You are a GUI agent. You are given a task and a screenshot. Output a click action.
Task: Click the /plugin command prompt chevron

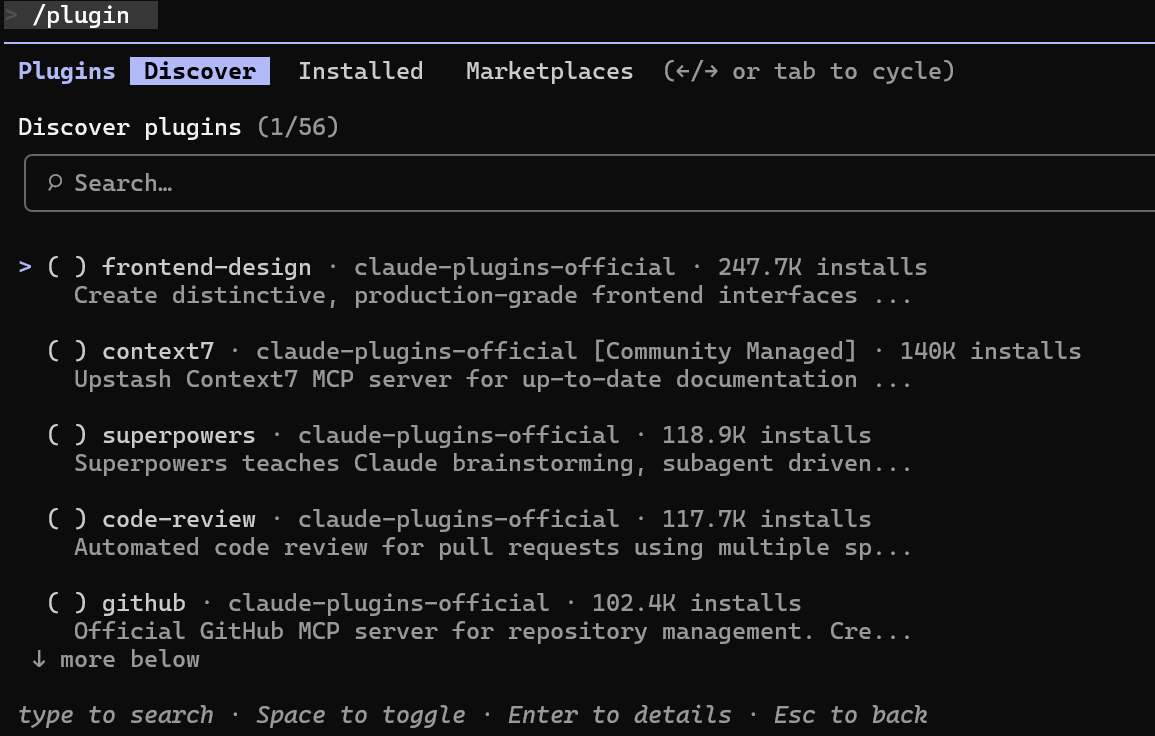(12, 16)
